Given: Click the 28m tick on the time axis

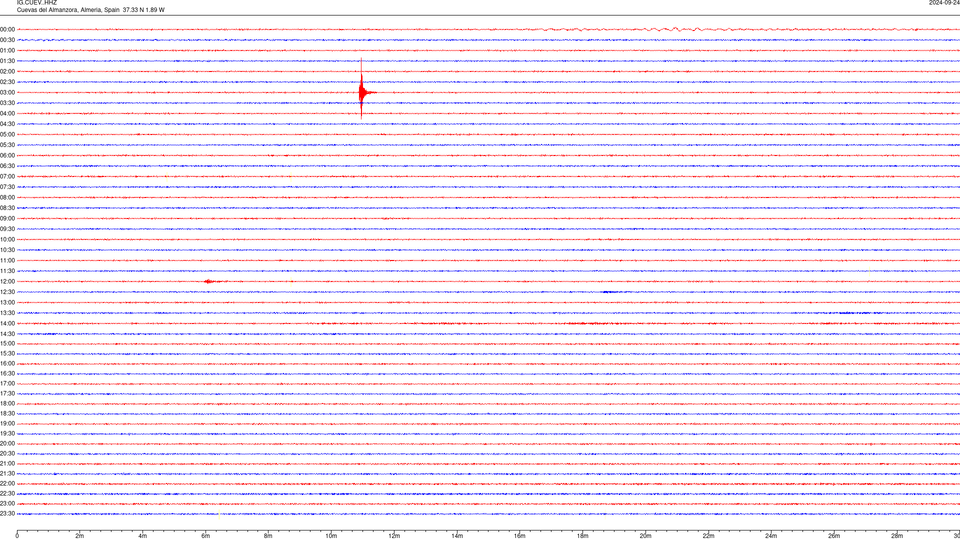Looking at the screenshot, I should point(897,536).
